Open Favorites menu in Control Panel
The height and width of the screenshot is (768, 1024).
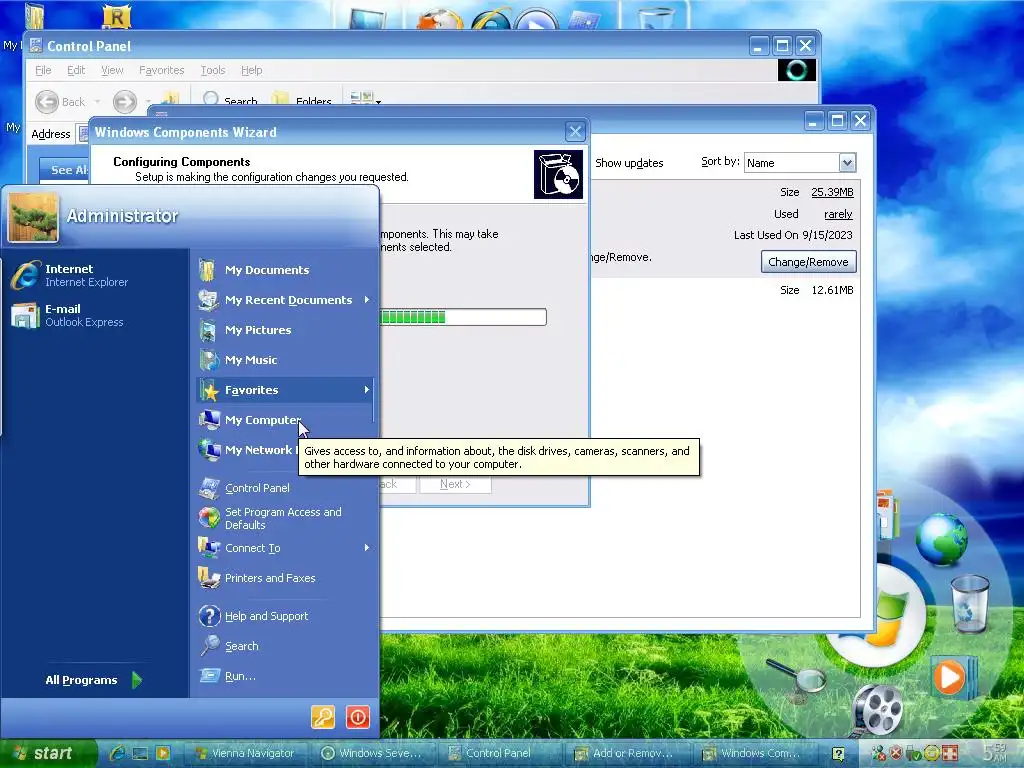161,70
